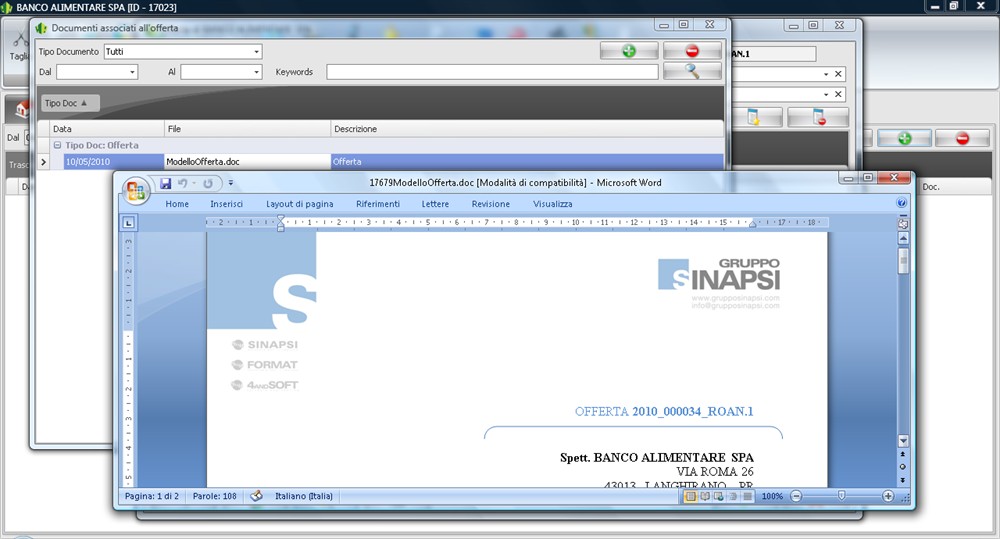Image resolution: width=1000 pixels, height=539 pixels.
Task: Clear the upper combo box with its X
Action: click(x=838, y=74)
